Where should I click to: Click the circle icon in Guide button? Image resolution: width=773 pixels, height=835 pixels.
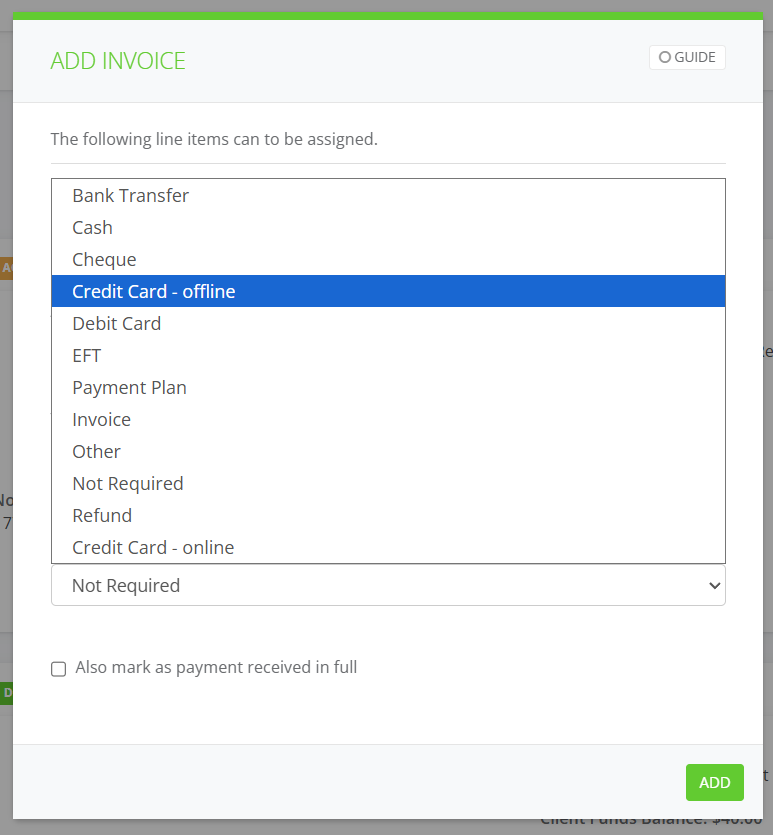tap(665, 58)
